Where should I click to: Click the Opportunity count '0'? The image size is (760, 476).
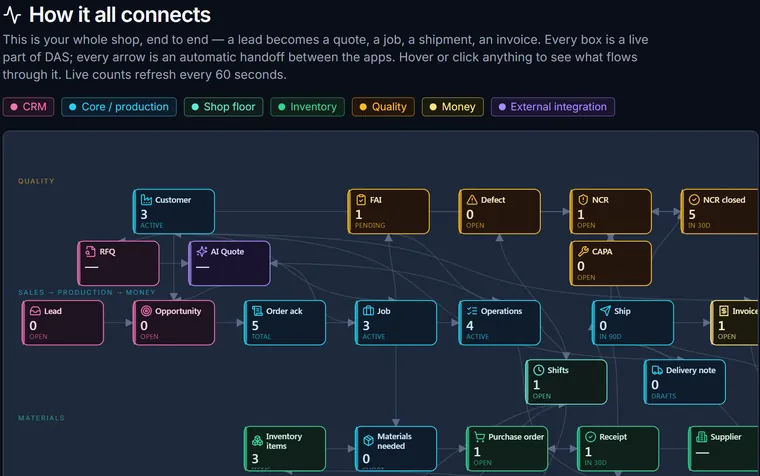(x=144, y=326)
